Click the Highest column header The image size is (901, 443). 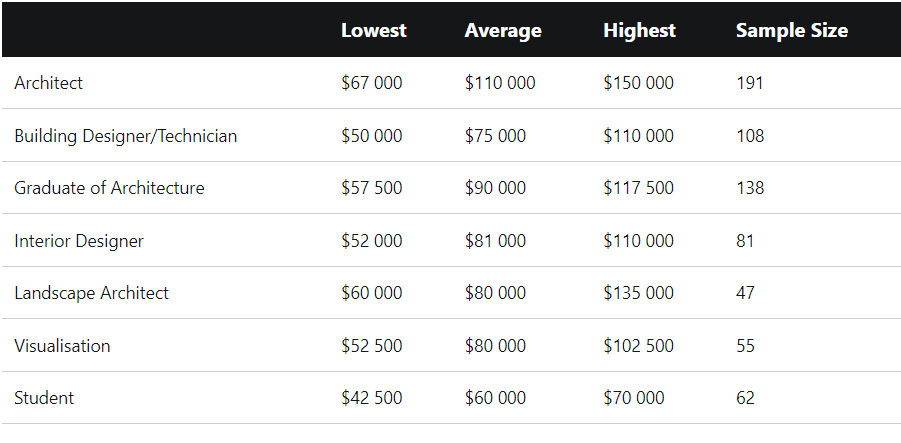pyautogui.click(x=640, y=30)
